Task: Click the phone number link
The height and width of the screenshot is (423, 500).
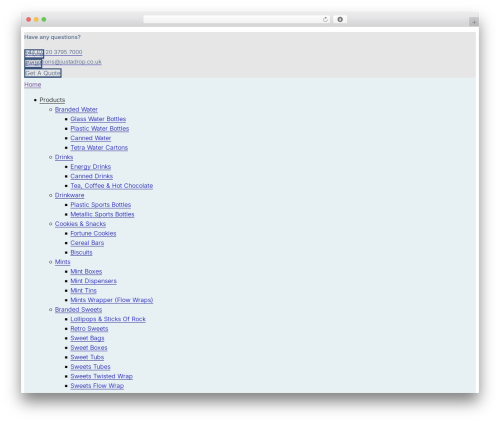Action: 64,52
